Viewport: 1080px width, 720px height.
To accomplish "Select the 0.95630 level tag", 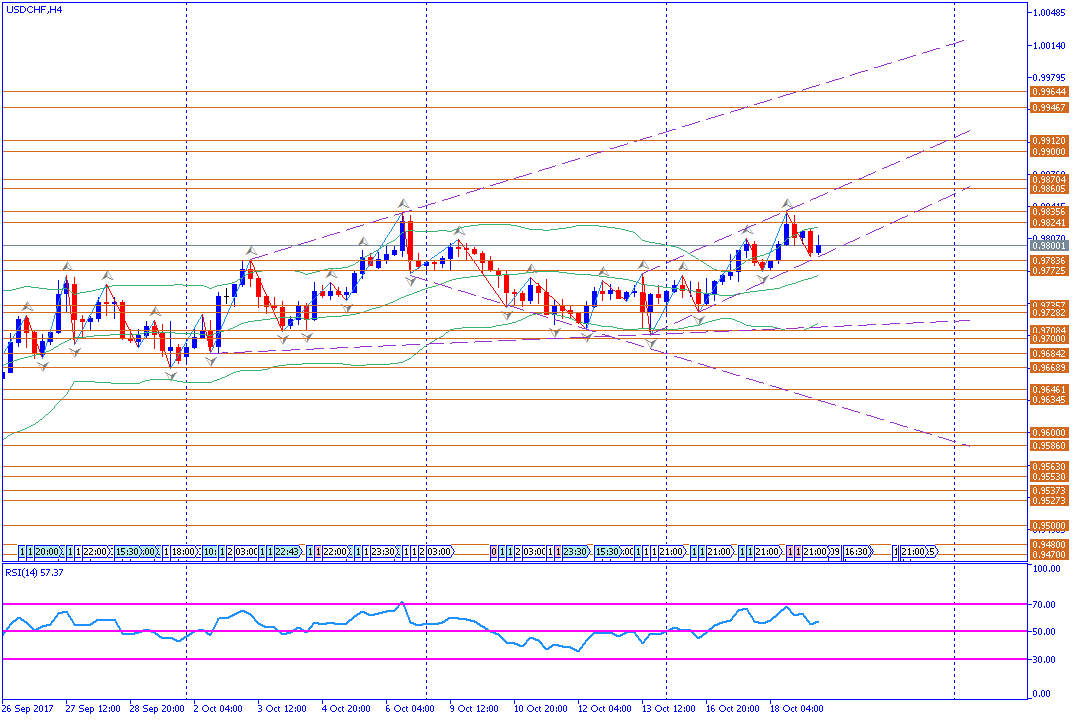I will tap(1049, 467).
